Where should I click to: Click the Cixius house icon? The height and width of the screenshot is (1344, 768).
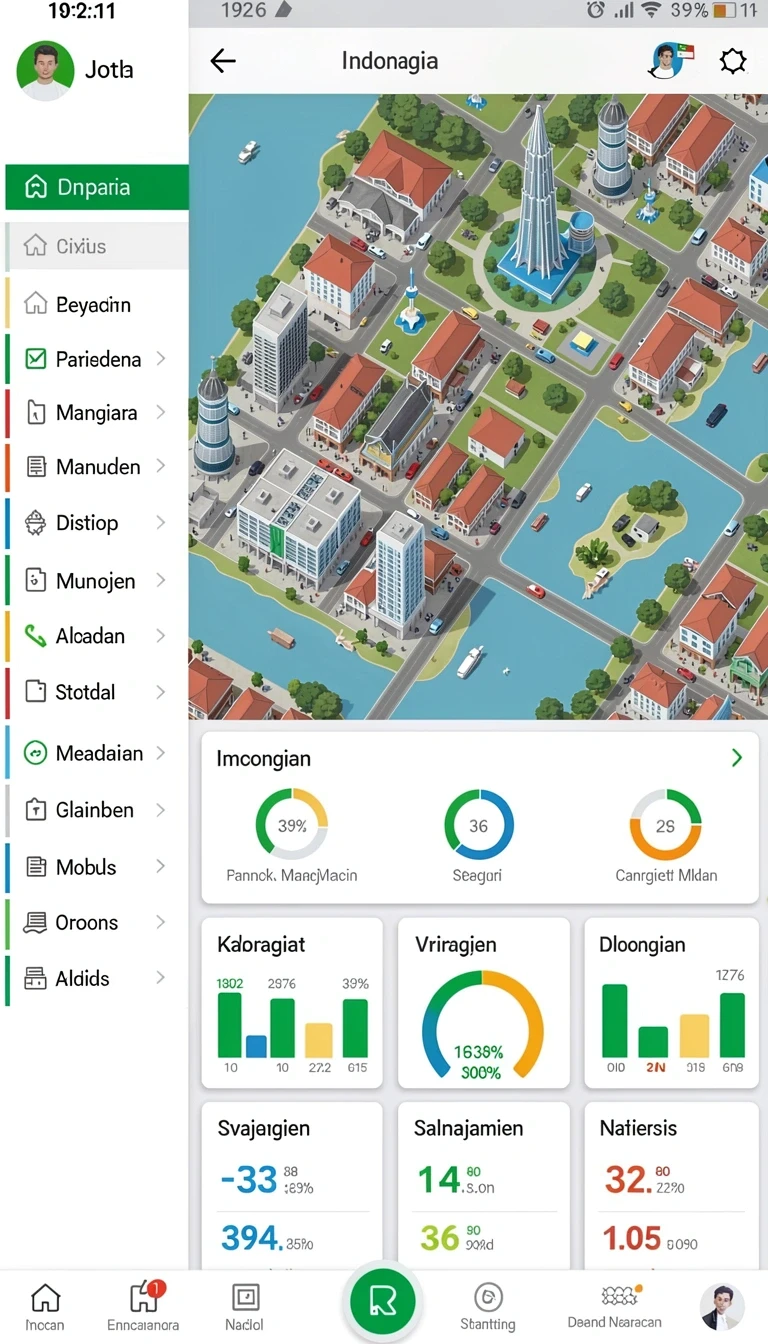35,245
